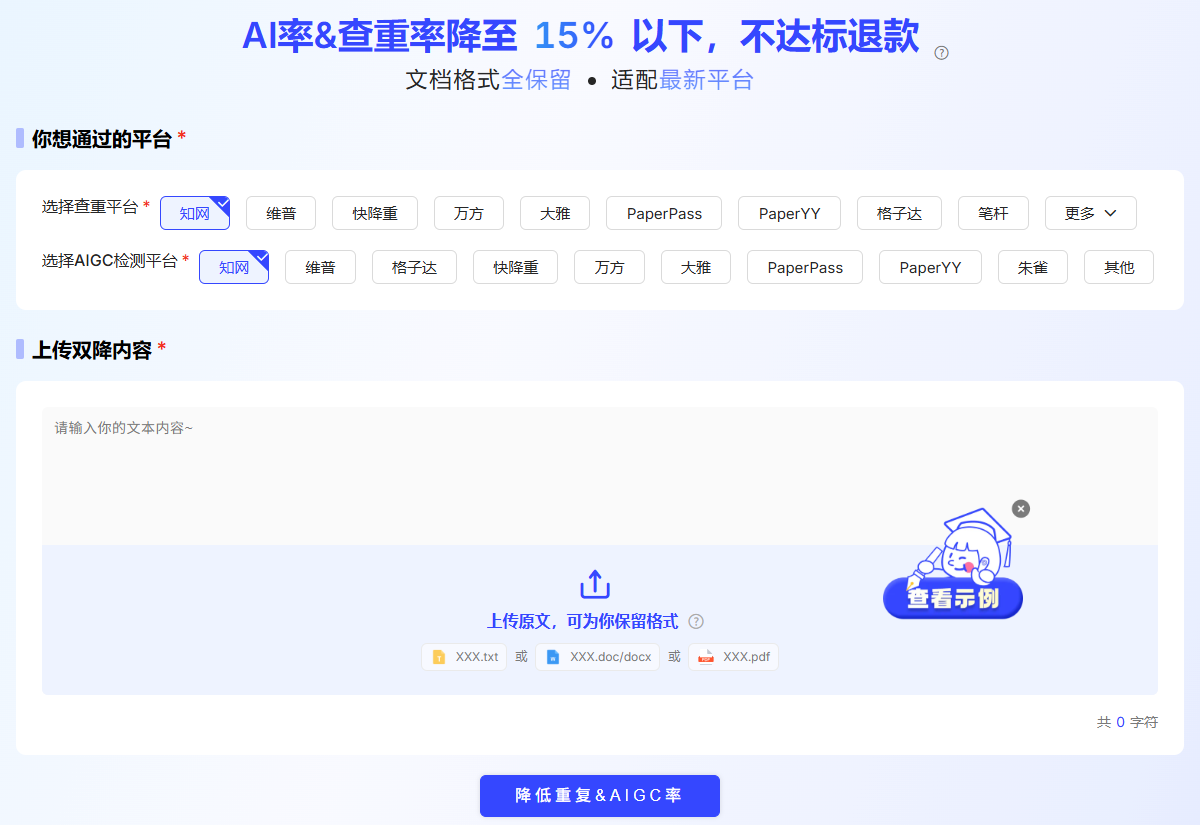This screenshot has width=1200, height=825.
Task: Select 笔杆 as the 查重 platform
Action: coord(993,213)
